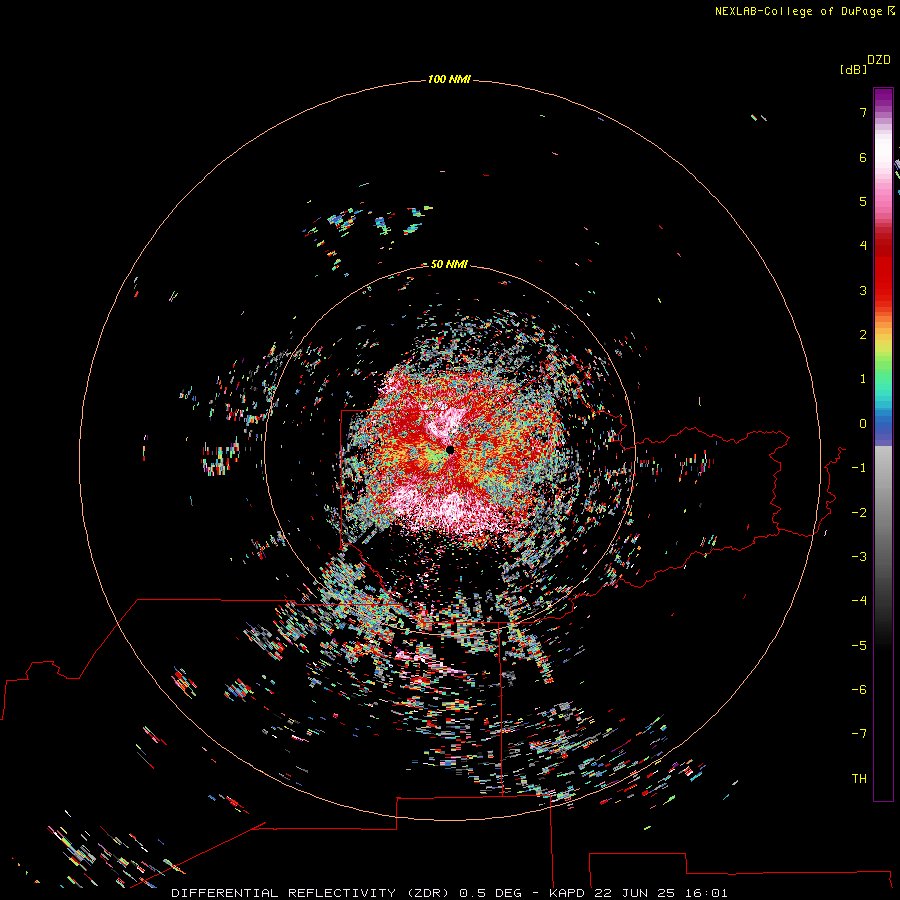Screen dimensions: 900x900
Task: Click the scale label 7 on the legend
Action: coord(863,112)
